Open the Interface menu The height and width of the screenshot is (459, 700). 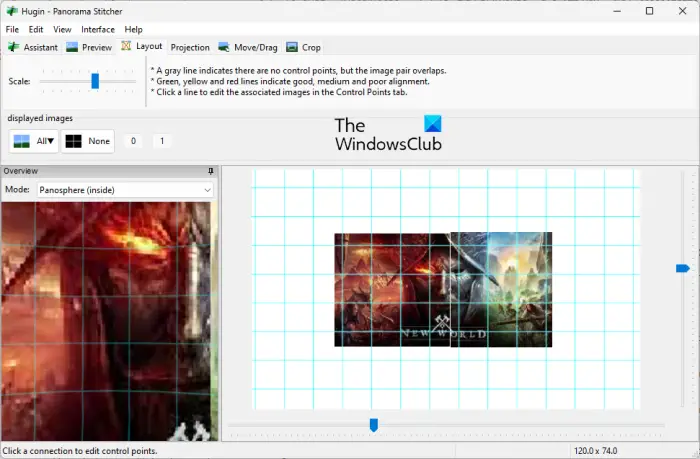[98, 29]
